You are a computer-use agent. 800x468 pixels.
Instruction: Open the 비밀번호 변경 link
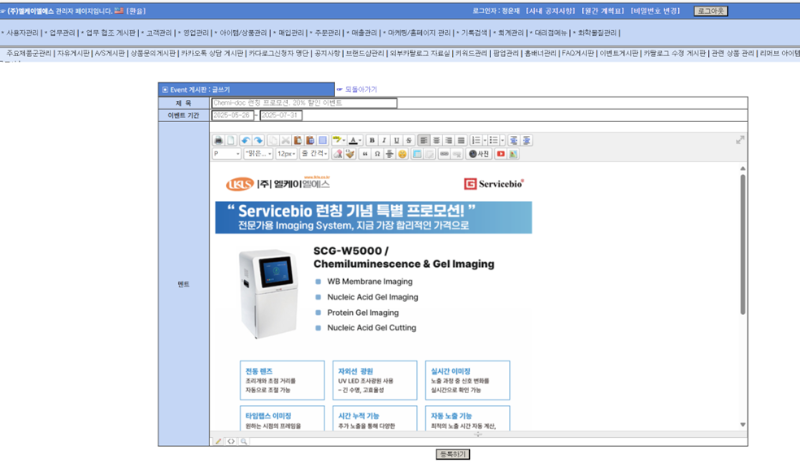655,11
